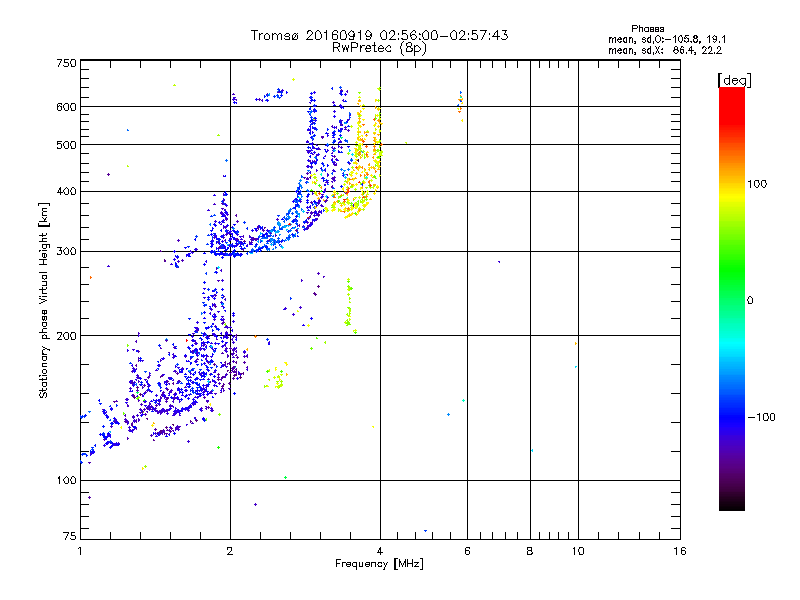Click the y-axis label '200'
800x600 pixels.
click(66, 336)
